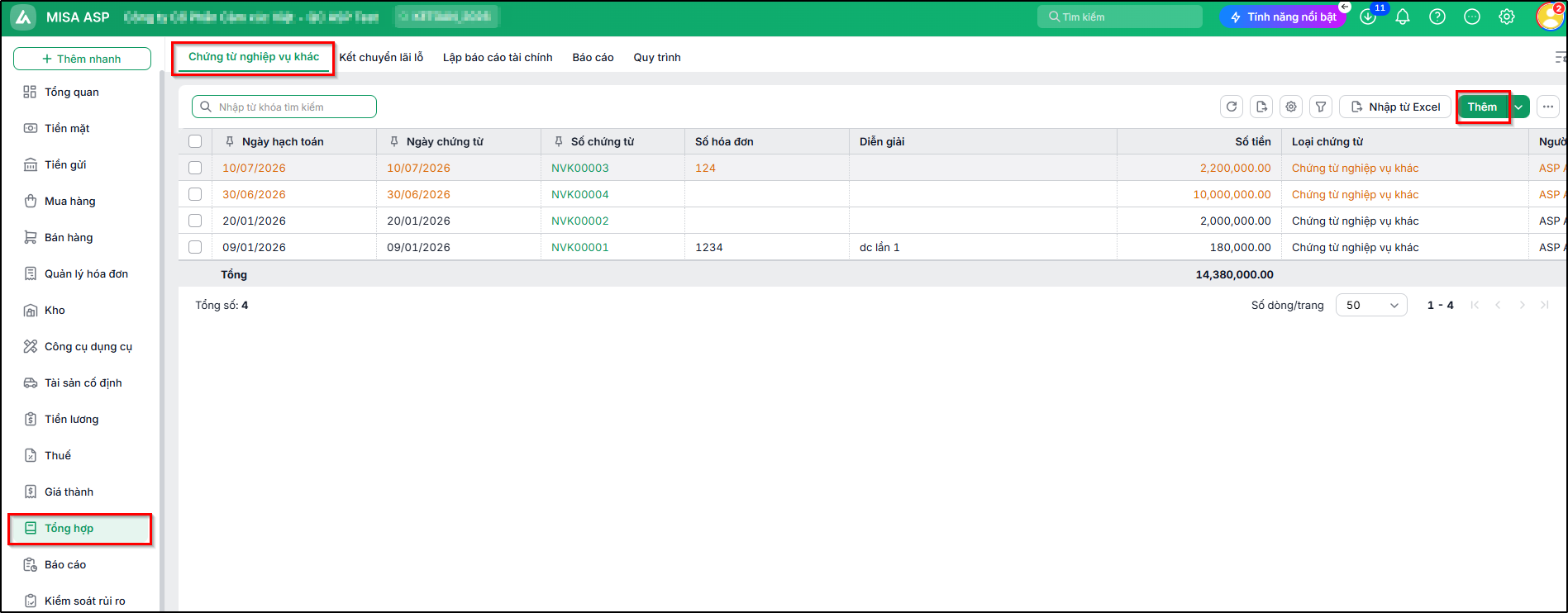Toggle the select-all checkbox in the table header
Viewport: 1568px width, 613px height.
195,141
